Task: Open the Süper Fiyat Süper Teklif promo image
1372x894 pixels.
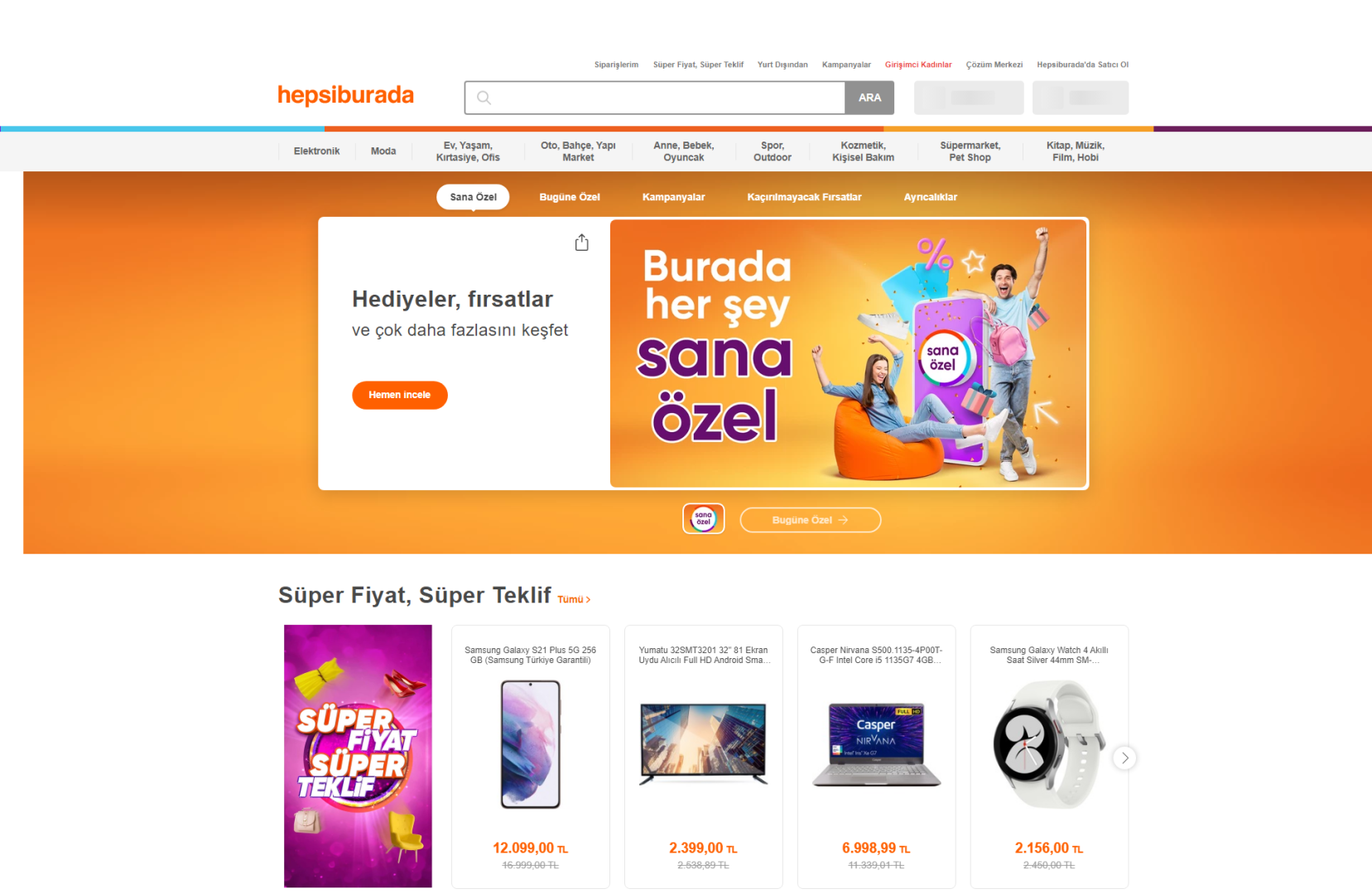Action: pos(358,756)
